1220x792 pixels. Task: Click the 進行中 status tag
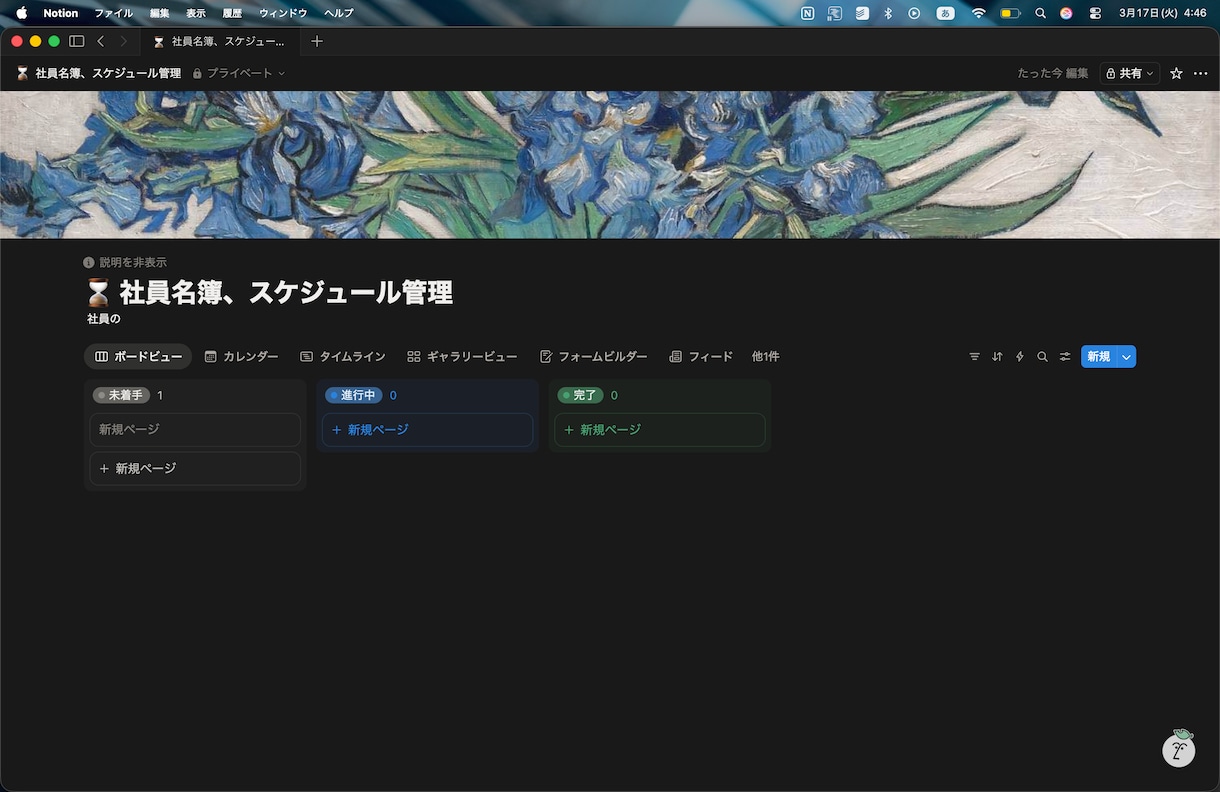click(x=354, y=395)
